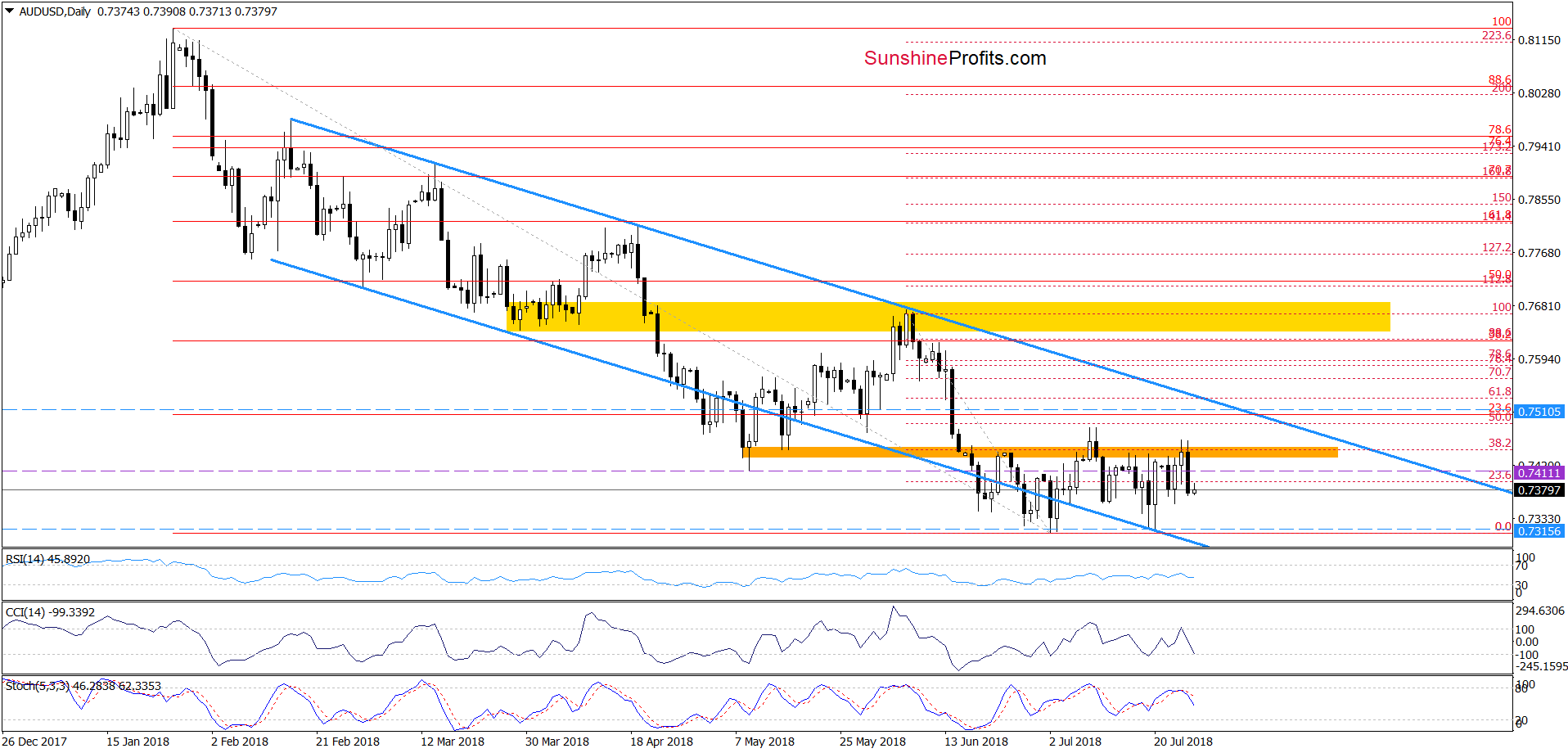Select 0.81150 on the price scale
The width and height of the screenshot is (1568, 753).
click(1539, 40)
